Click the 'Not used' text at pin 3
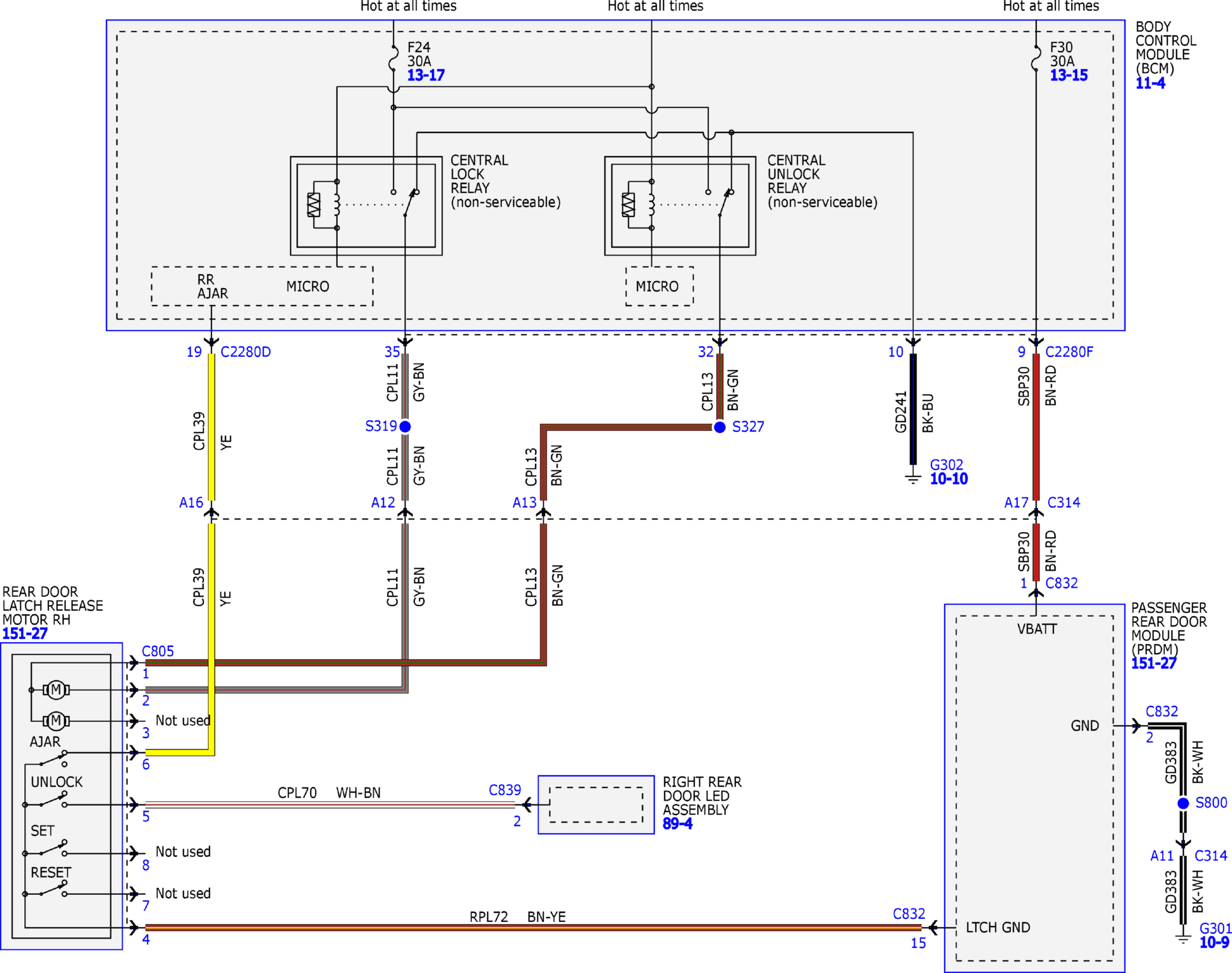The width and height of the screenshot is (1232, 973). (183, 721)
